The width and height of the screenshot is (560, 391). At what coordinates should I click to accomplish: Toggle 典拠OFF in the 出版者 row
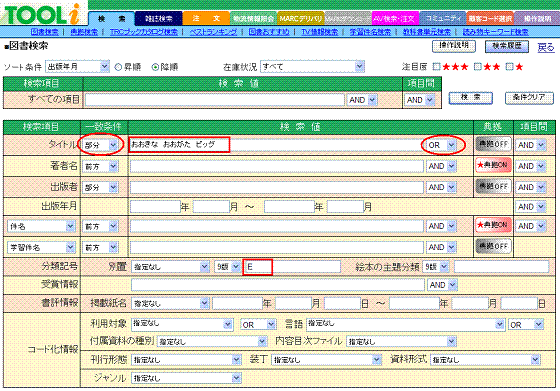click(493, 186)
